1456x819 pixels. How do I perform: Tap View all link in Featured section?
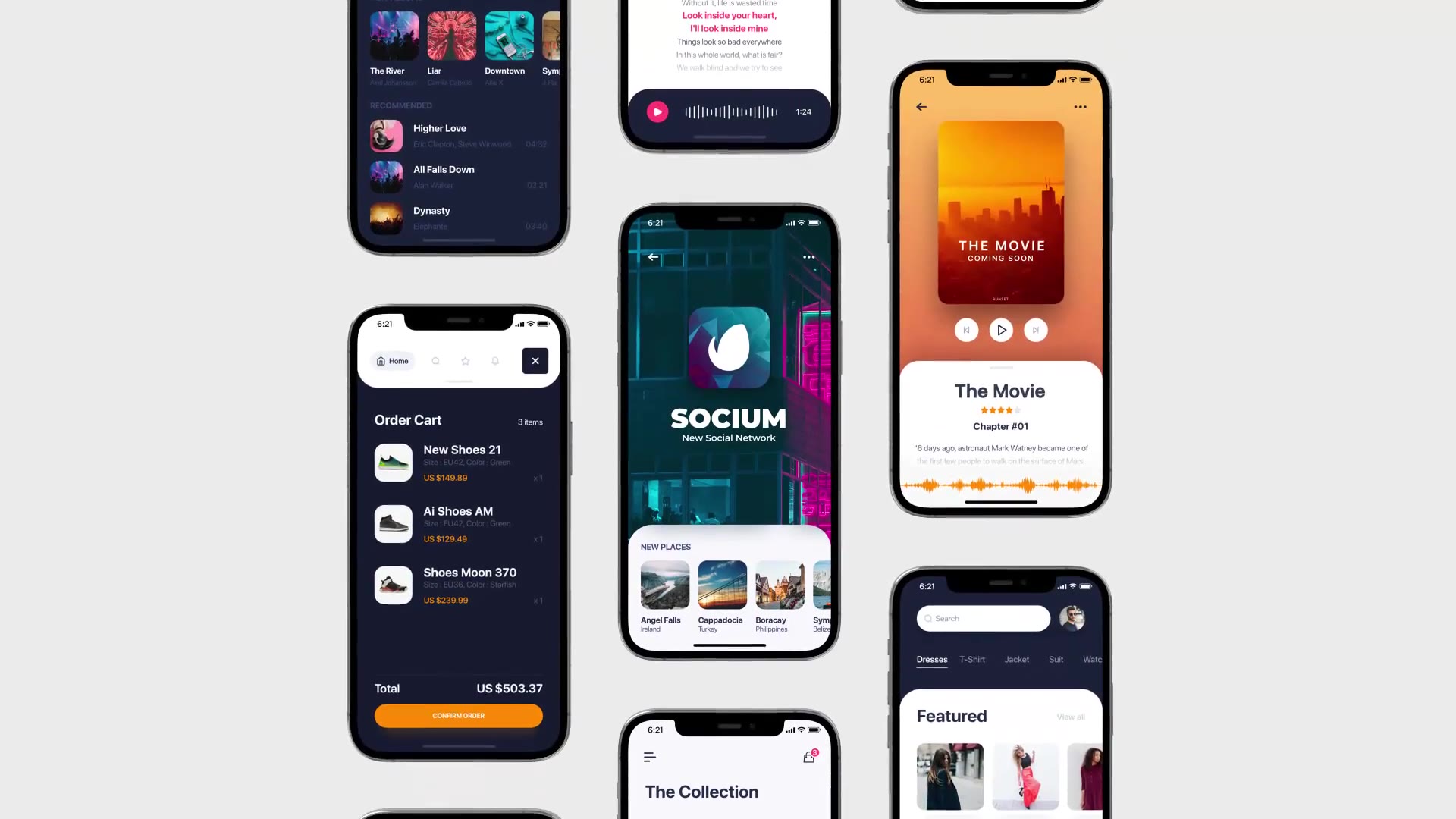[1071, 717]
